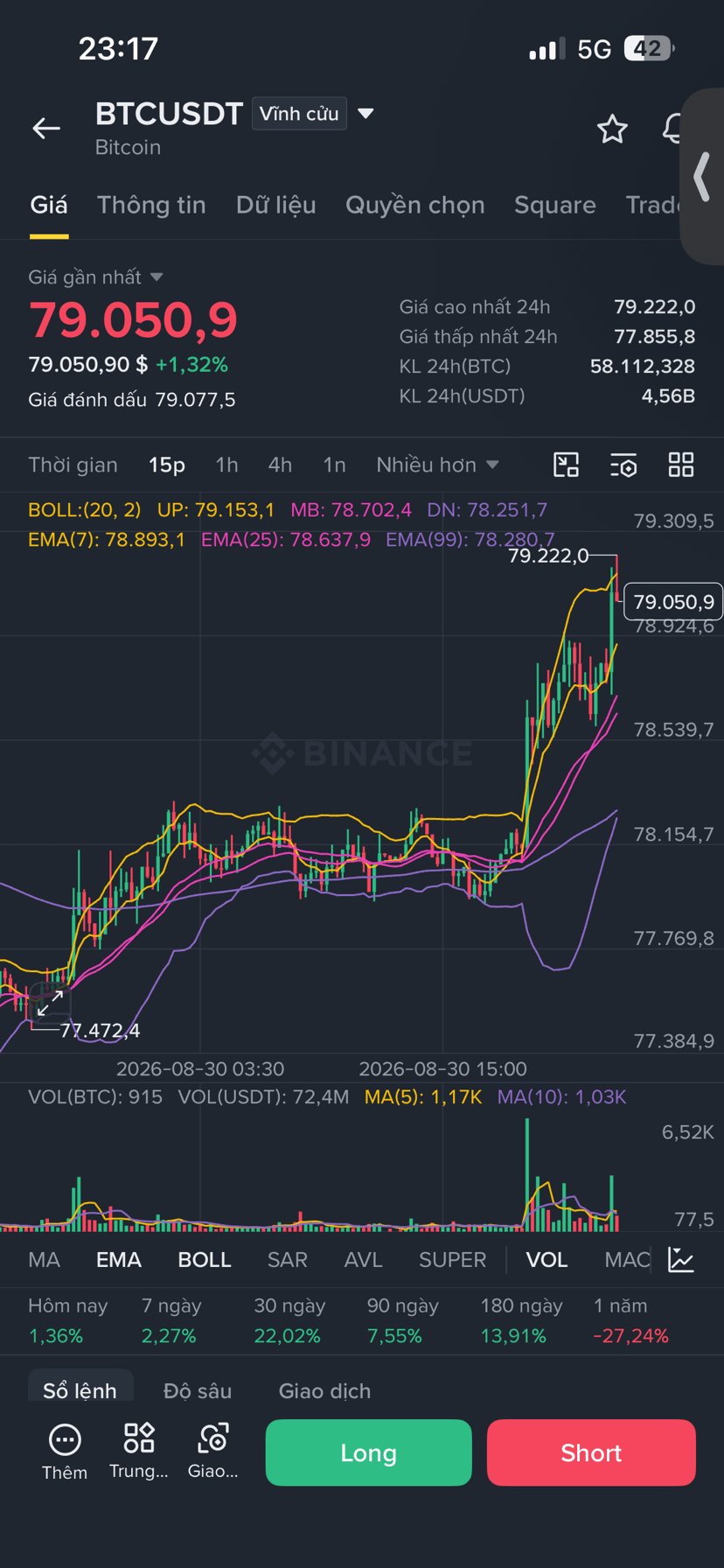Tap the VOL(BTC): 915 legend
Viewport: 724px width, 1568px height.
[x=95, y=1096]
